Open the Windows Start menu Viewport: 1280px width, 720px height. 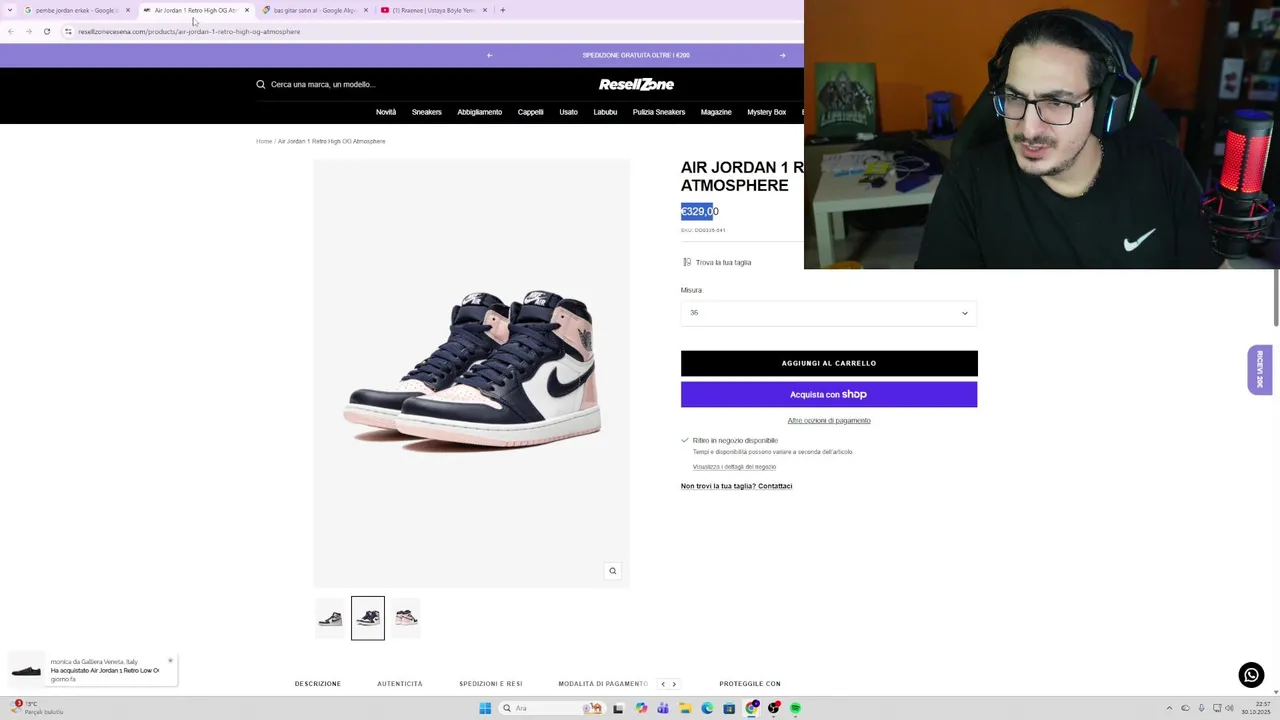click(x=485, y=708)
